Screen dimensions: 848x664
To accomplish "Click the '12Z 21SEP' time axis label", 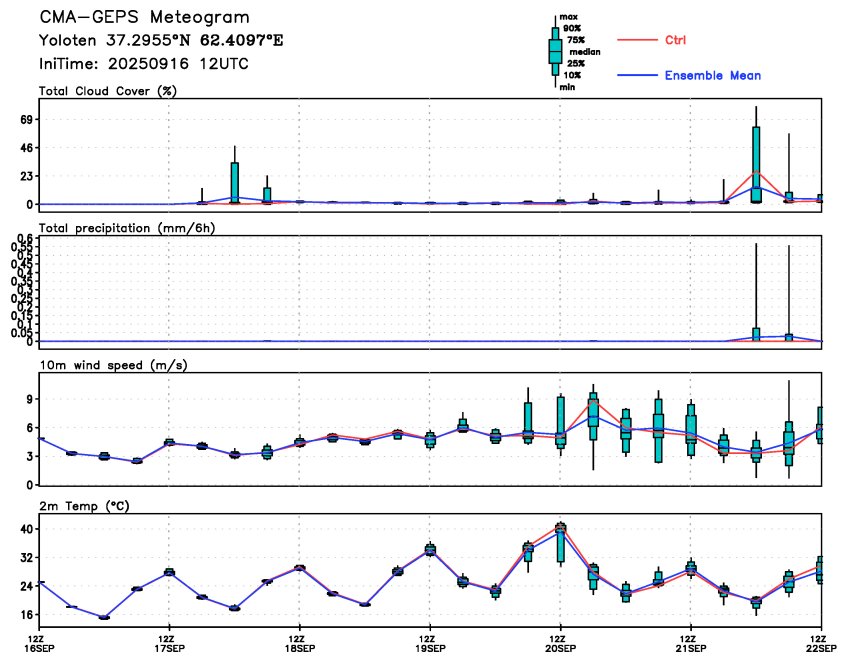I will pyautogui.click(x=691, y=643).
